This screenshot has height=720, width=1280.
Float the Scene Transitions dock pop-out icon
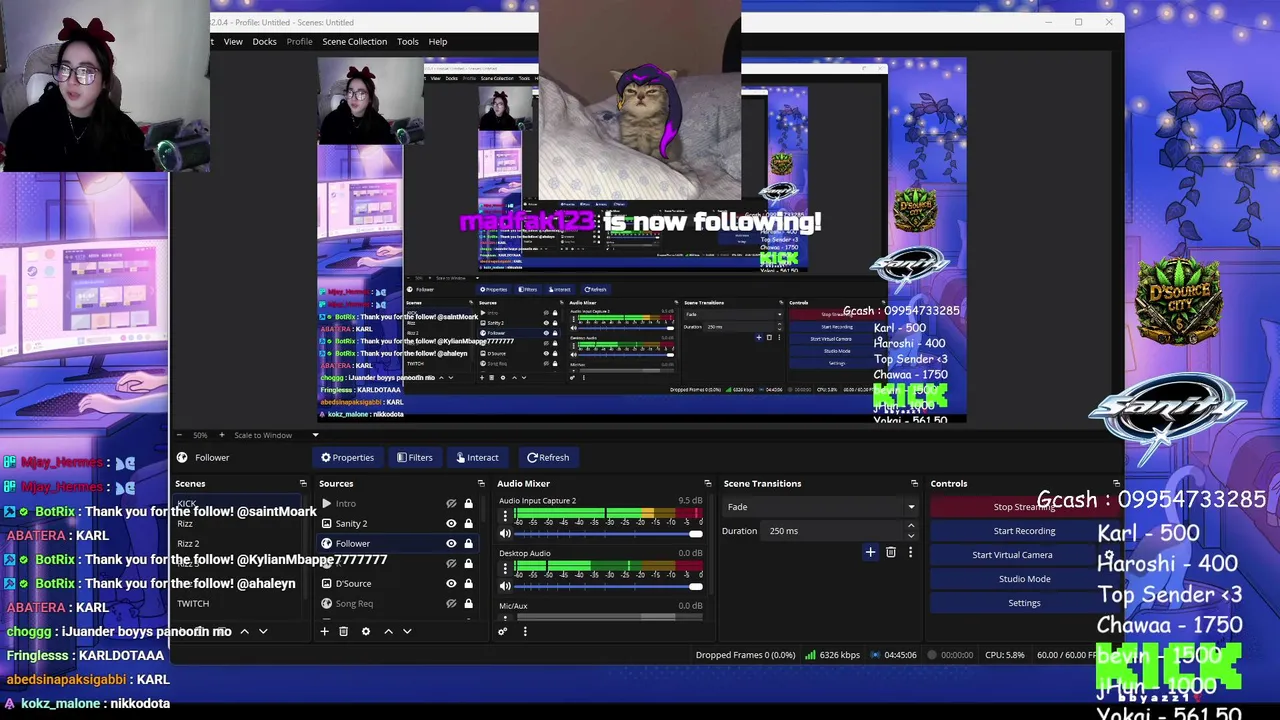tap(914, 484)
